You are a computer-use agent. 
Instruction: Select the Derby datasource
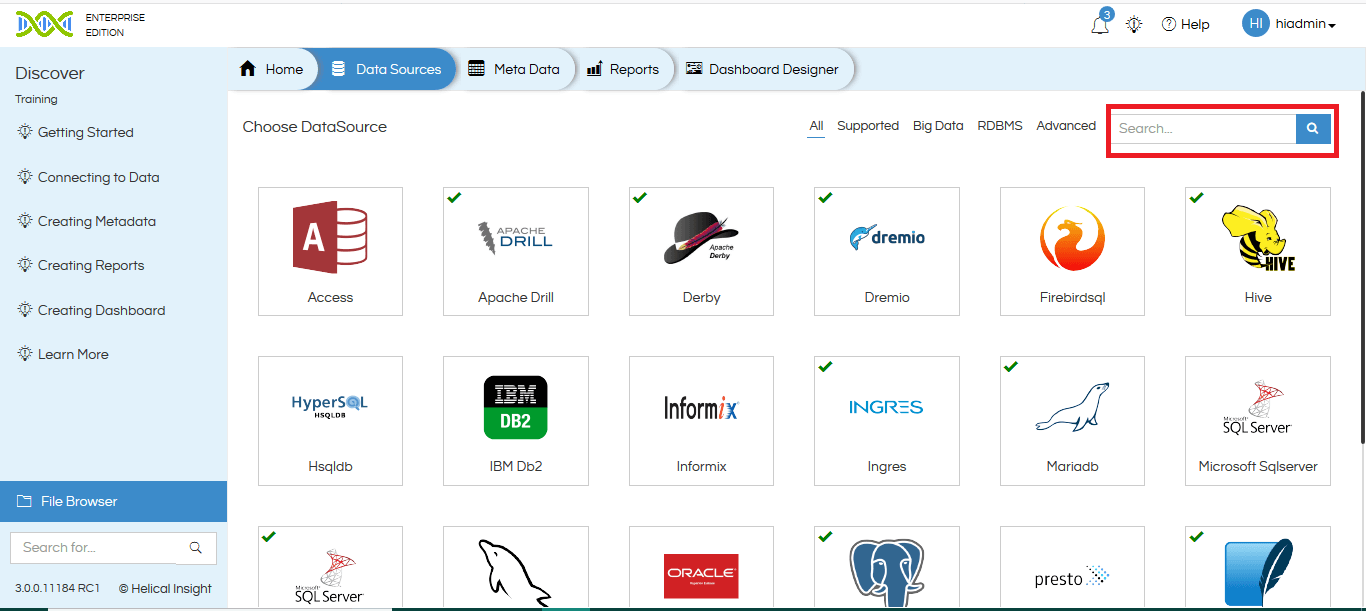[x=701, y=251]
